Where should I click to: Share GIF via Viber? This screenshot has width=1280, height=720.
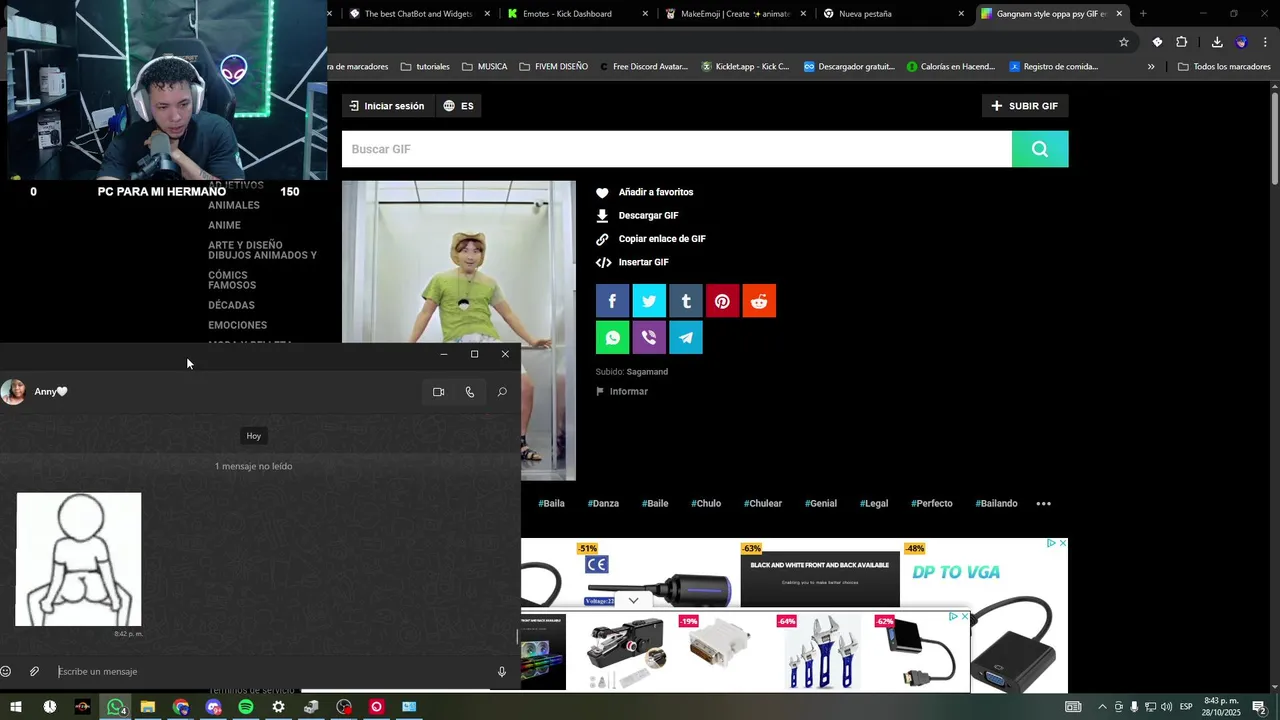[649, 337]
